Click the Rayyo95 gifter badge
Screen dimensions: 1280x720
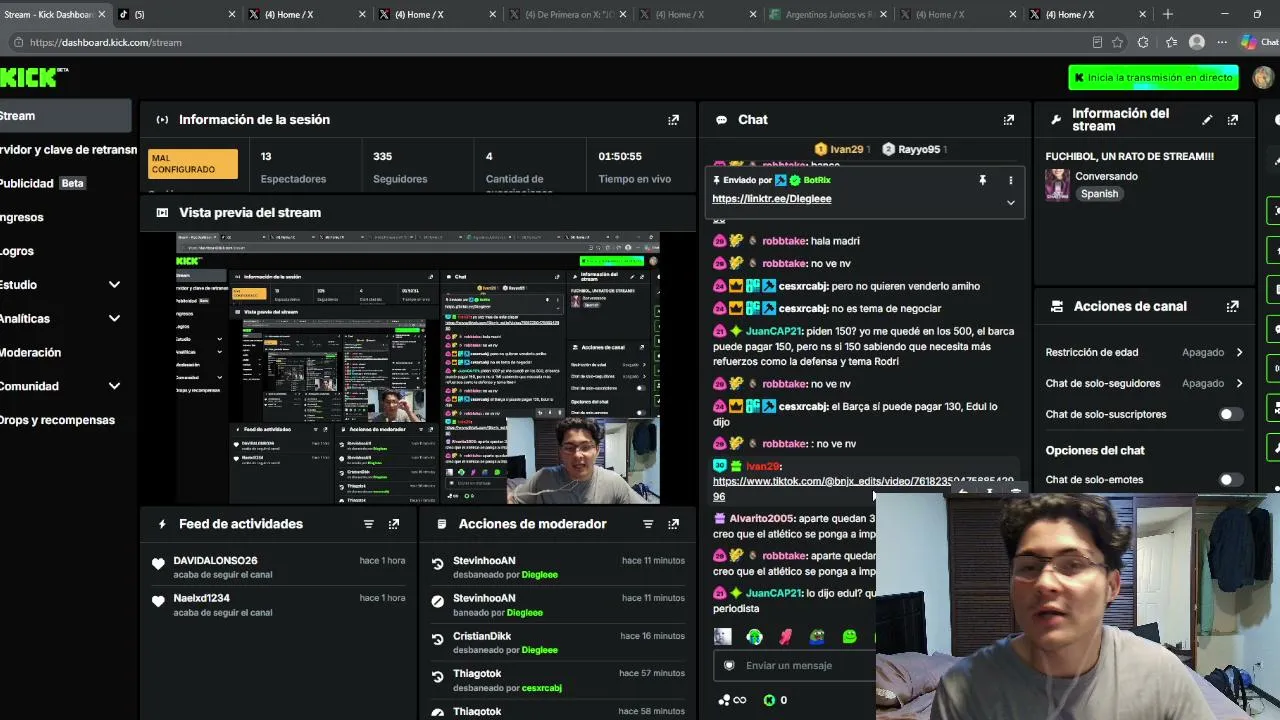click(x=914, y=150)
